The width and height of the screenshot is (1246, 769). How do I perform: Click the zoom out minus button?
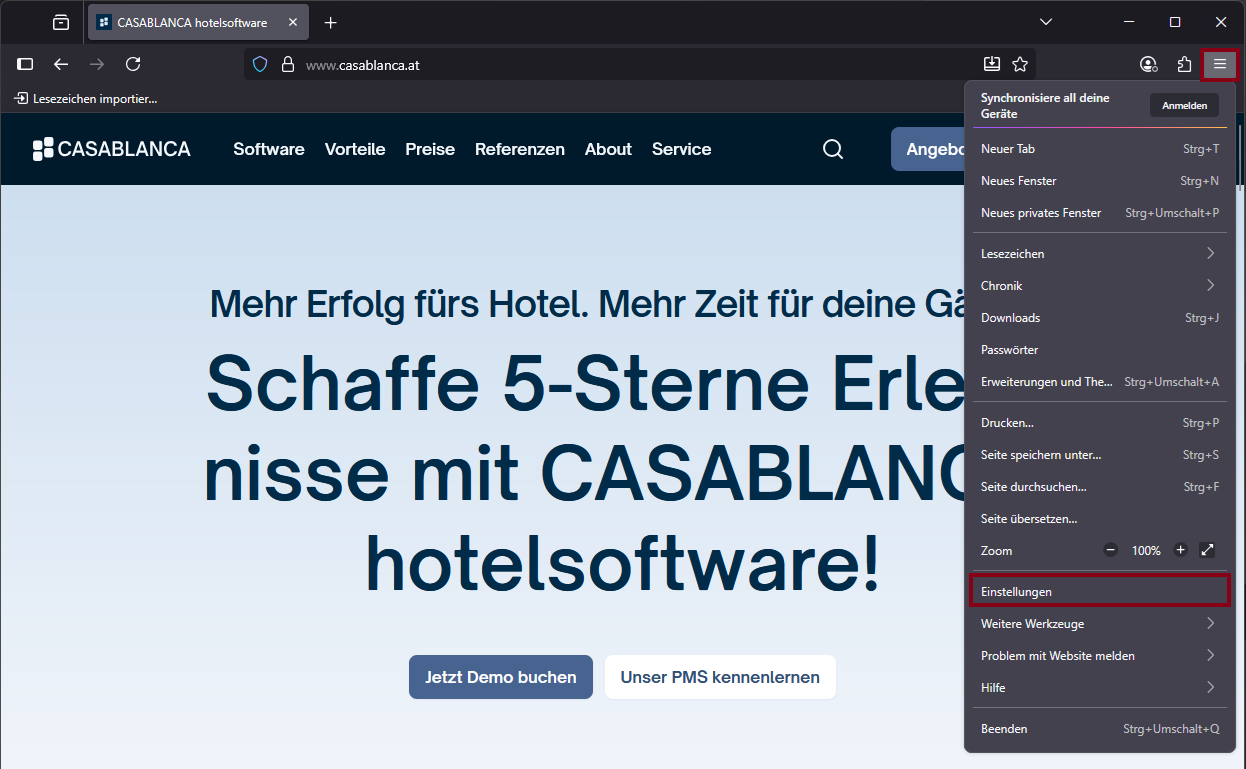point(1111,550)
